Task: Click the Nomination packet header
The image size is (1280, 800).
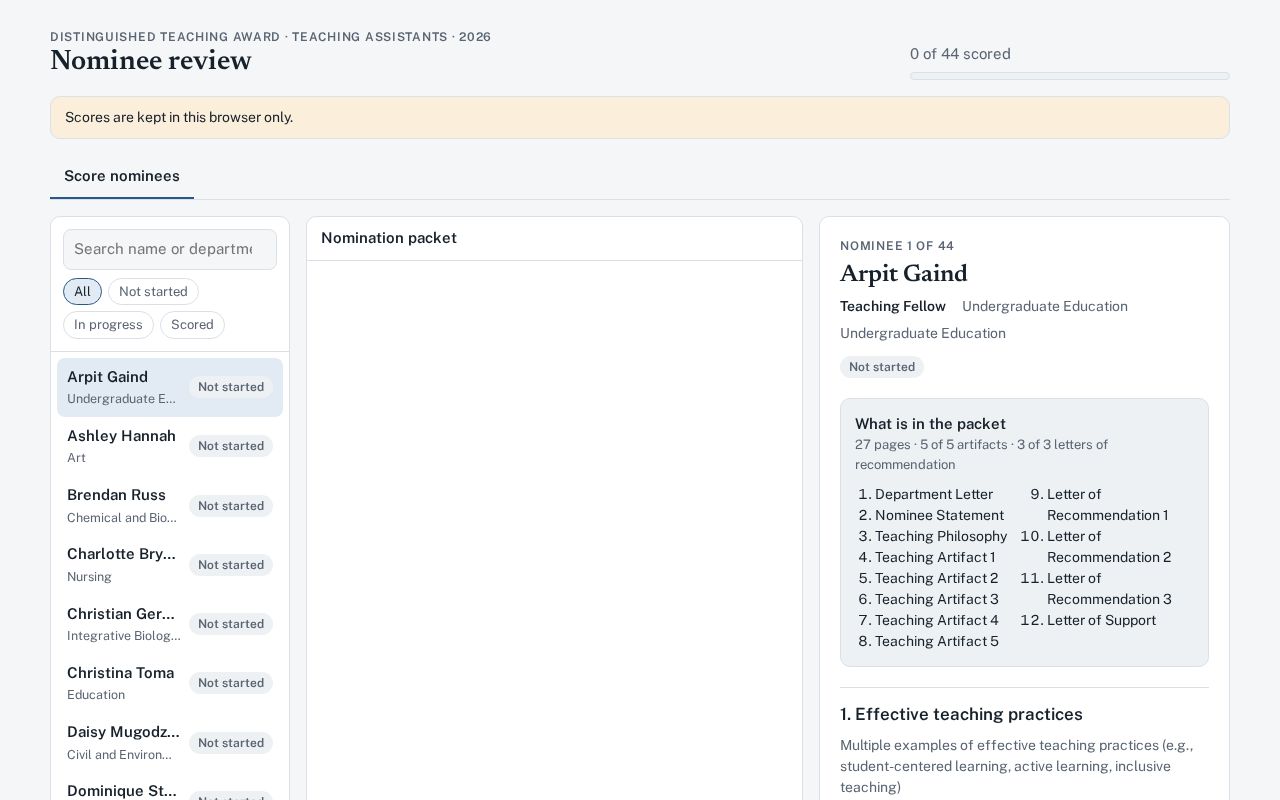Action: 389,238
